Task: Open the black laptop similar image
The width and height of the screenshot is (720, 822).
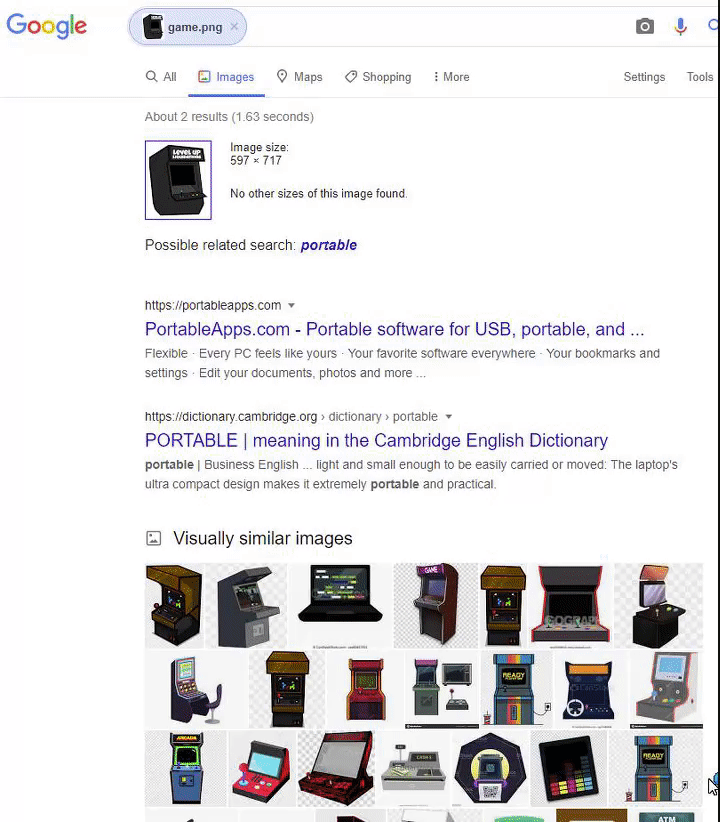Action: [340, 605]
